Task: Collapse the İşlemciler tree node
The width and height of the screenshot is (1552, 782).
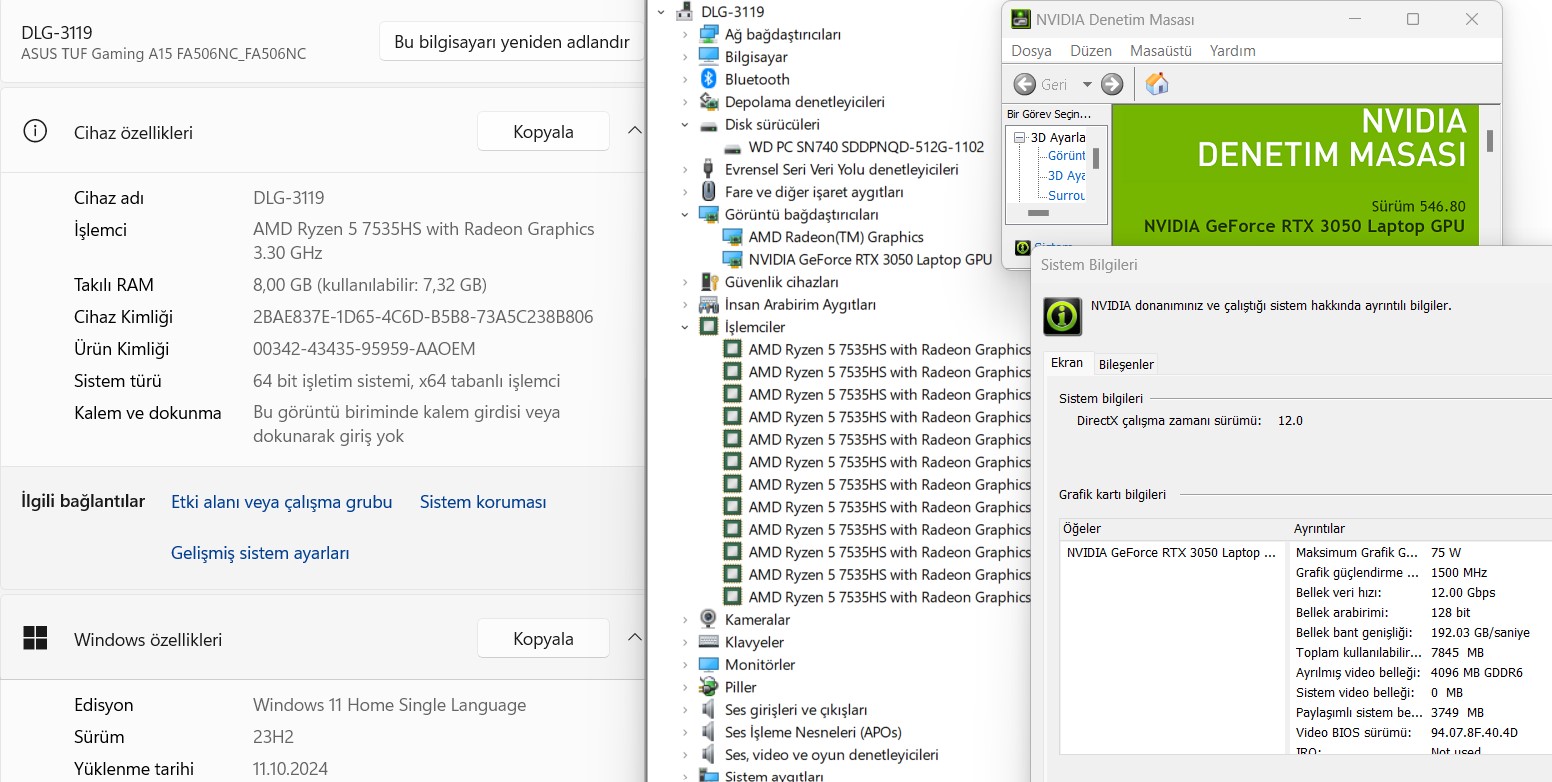Action: point(685,327)
